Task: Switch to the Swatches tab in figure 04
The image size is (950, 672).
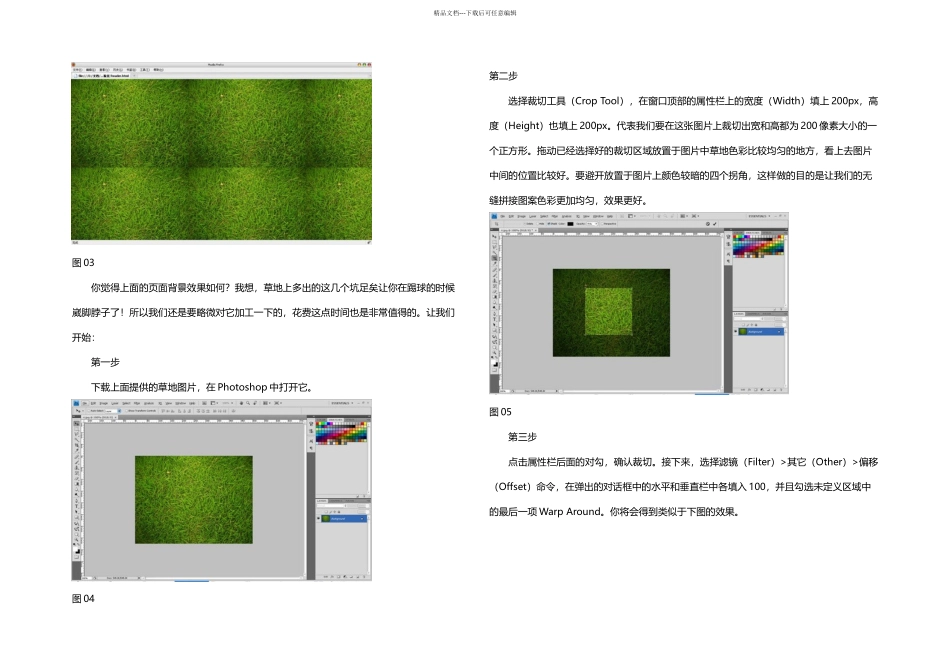Action: (336, 420)
